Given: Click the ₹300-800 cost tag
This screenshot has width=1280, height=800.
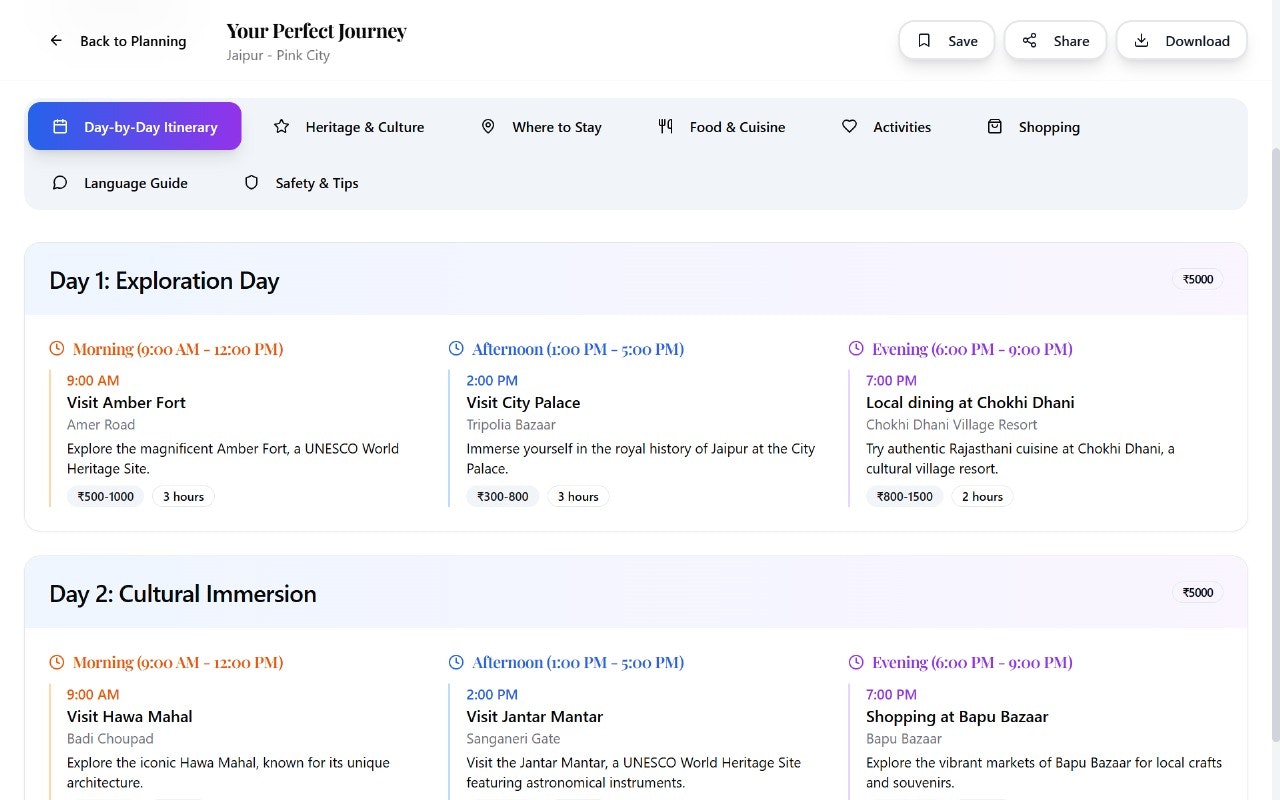Looking at the screenshot, I should point(502,496).
